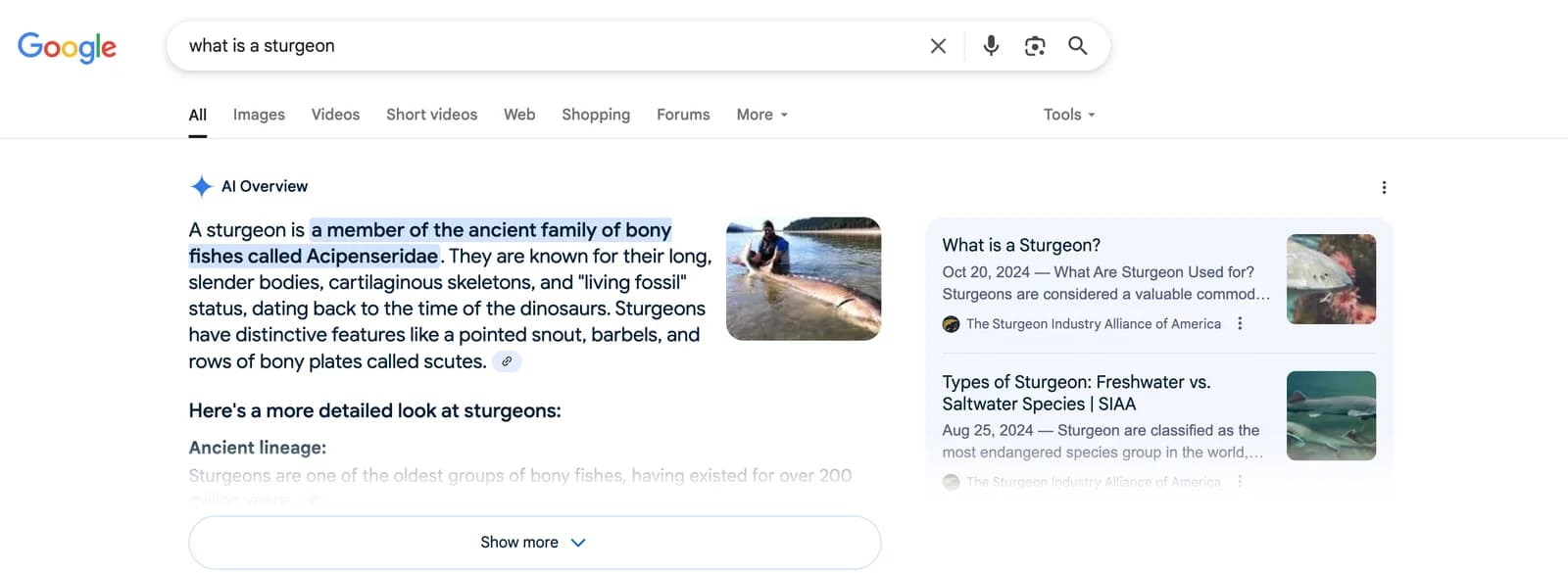Open the Tools dropdown

tap(1069, 115)
